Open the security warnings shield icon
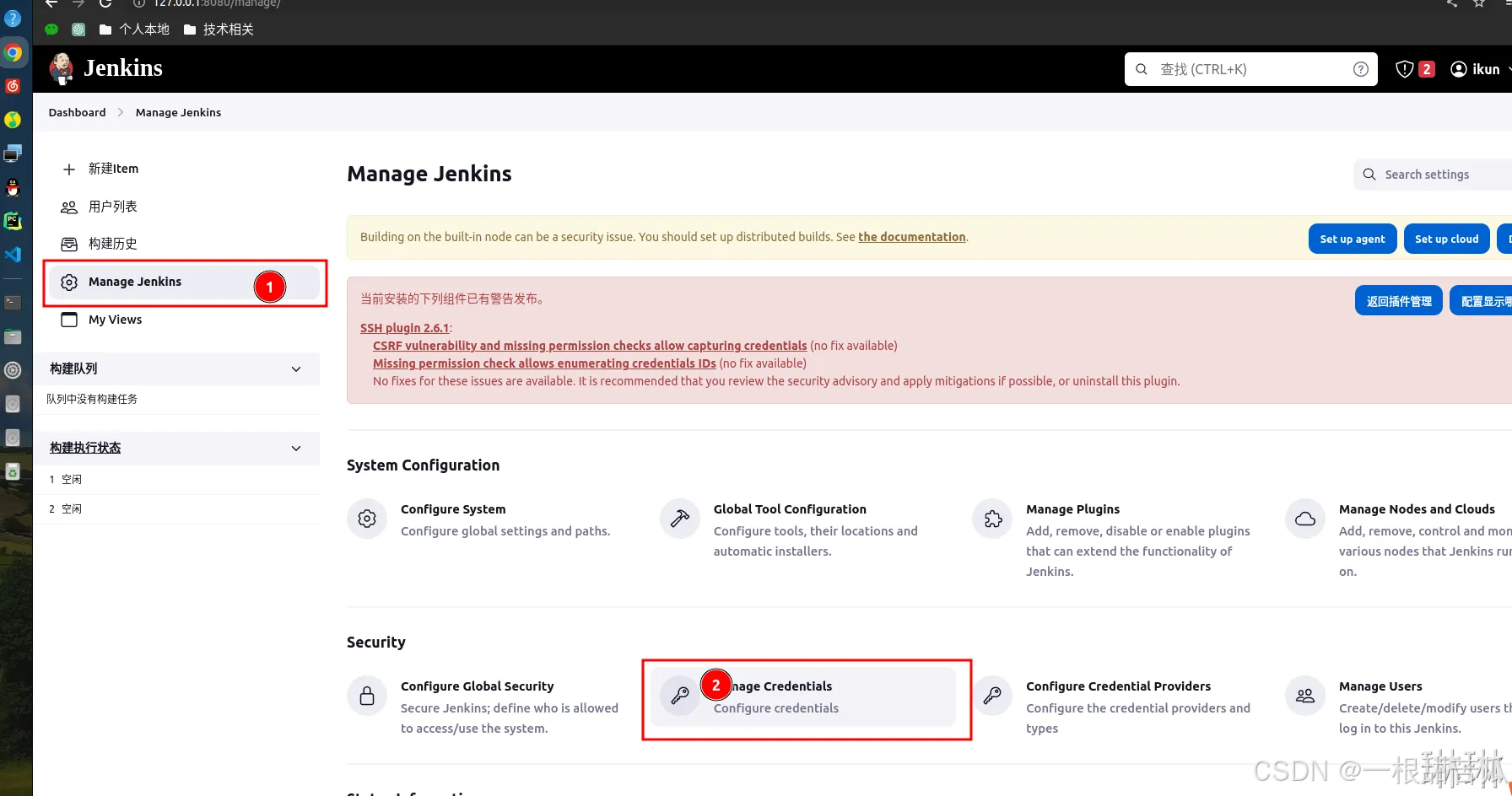The image size is (1512, 796). 1404,69
